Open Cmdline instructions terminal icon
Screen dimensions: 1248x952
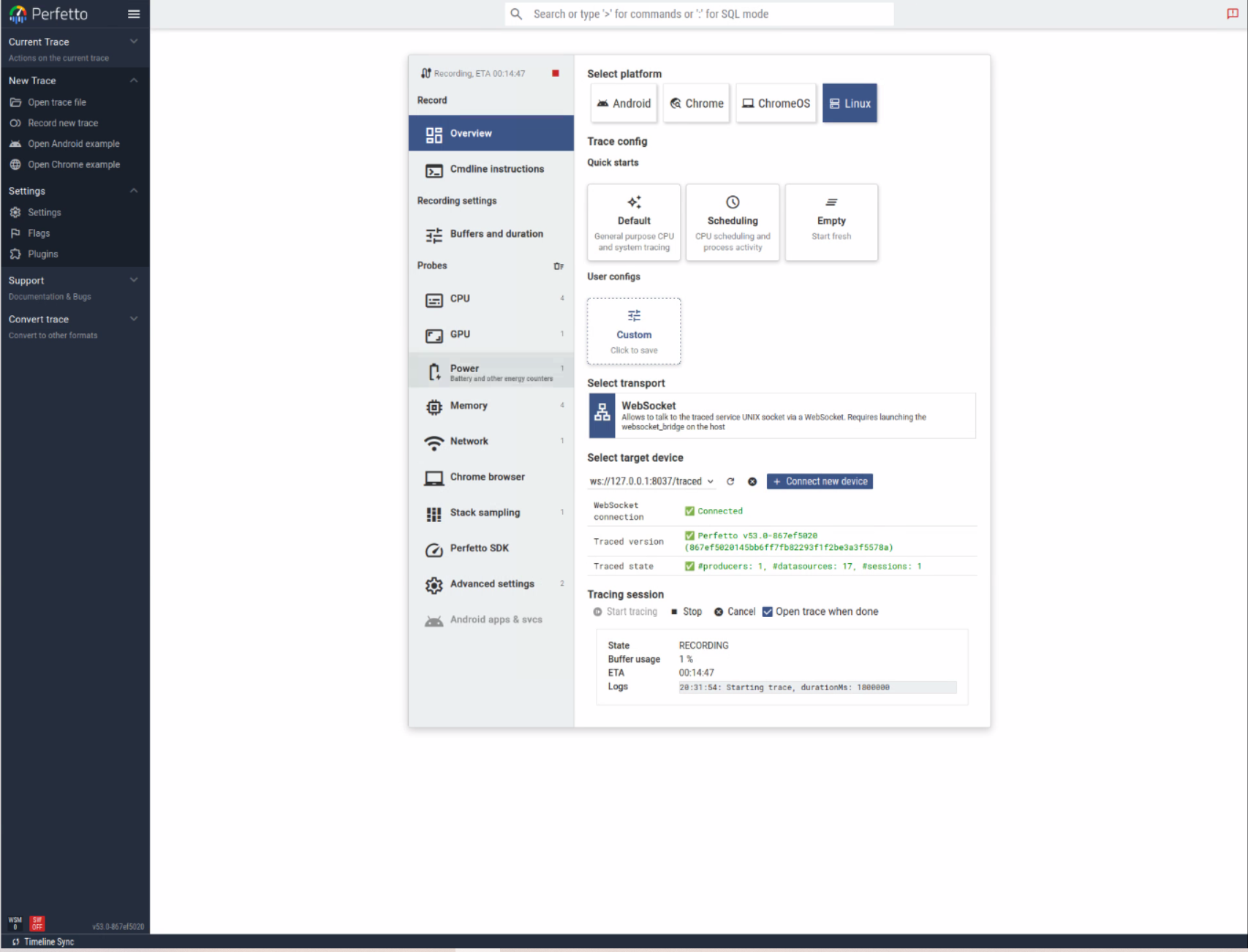point(434,170)
